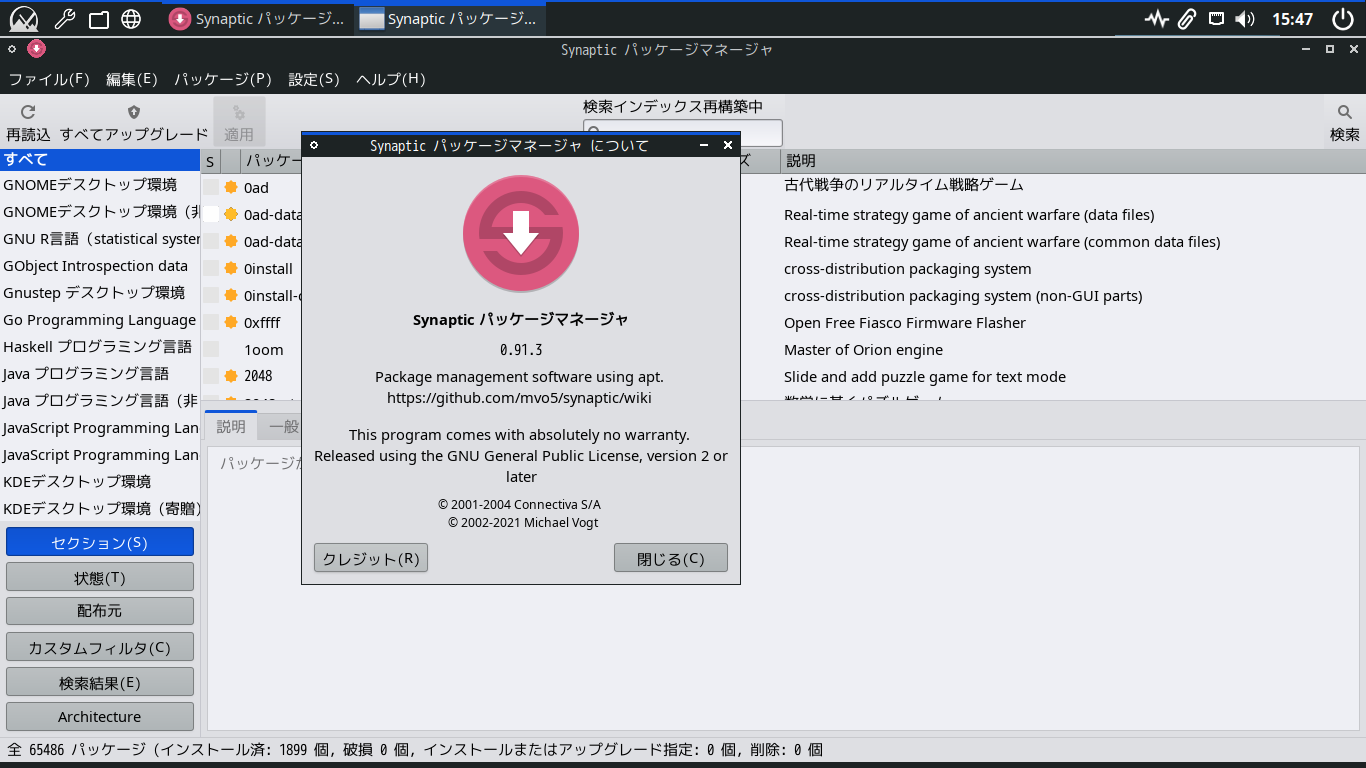Select the 配布元 filter button
This screenshot has width=1366, height=768.
click(100, 611)
